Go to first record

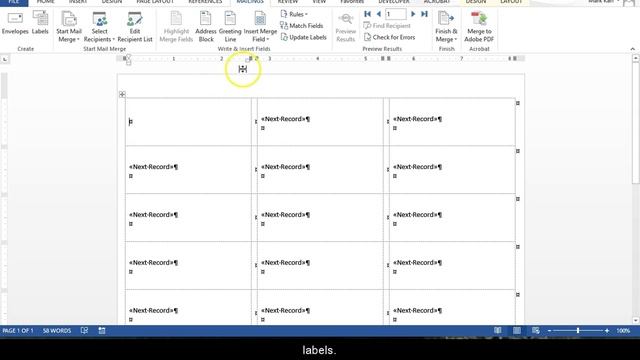coord(367,14)
